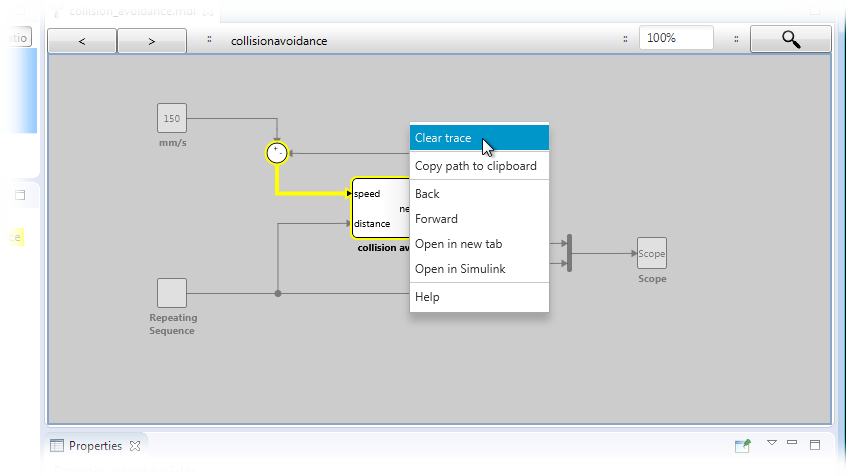This screenshot has width=846, height=476.
Task: Minimize the Properties panel
Action: point(792,443)
